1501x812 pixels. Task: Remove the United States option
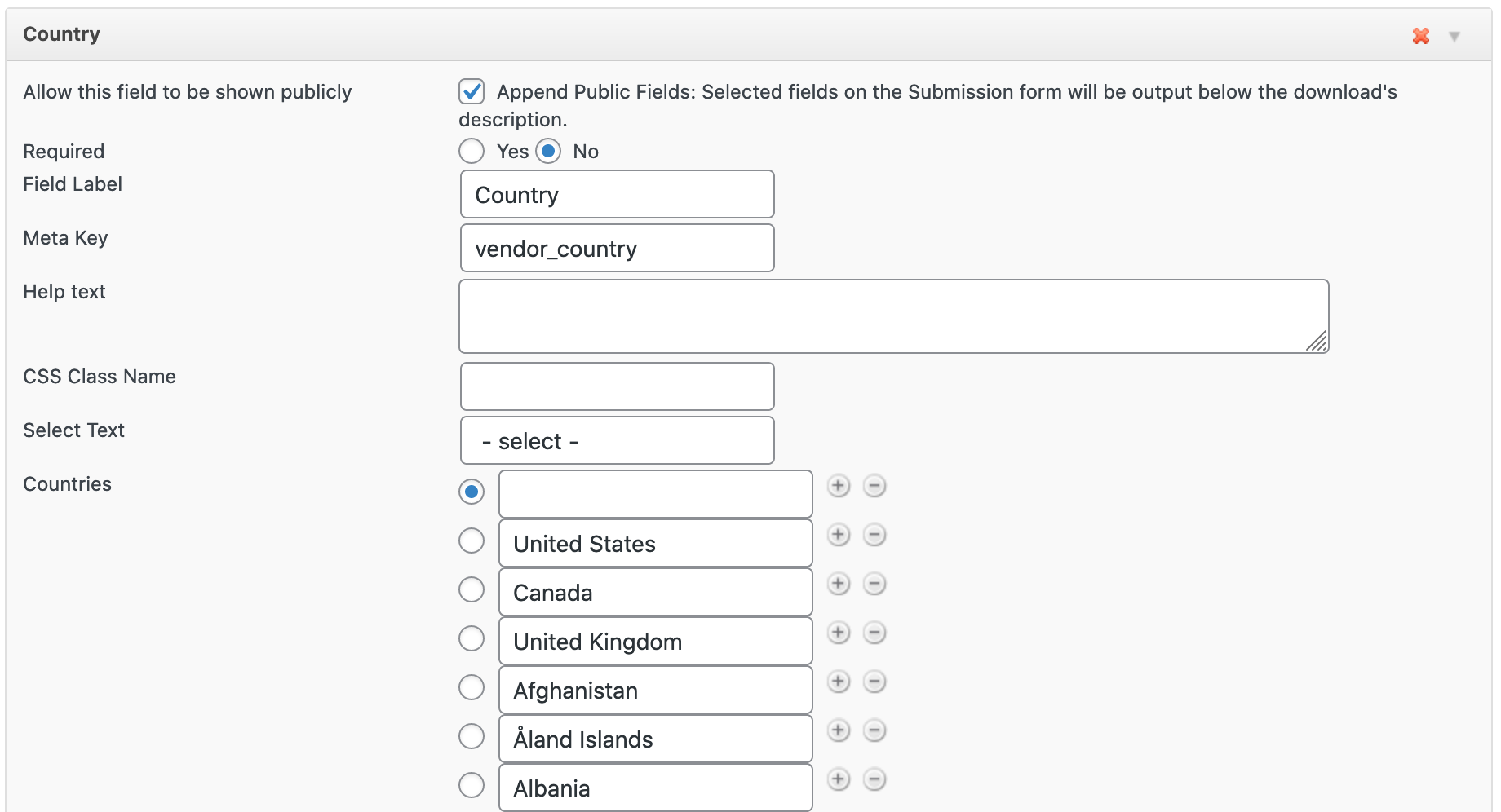pos(874,535)
